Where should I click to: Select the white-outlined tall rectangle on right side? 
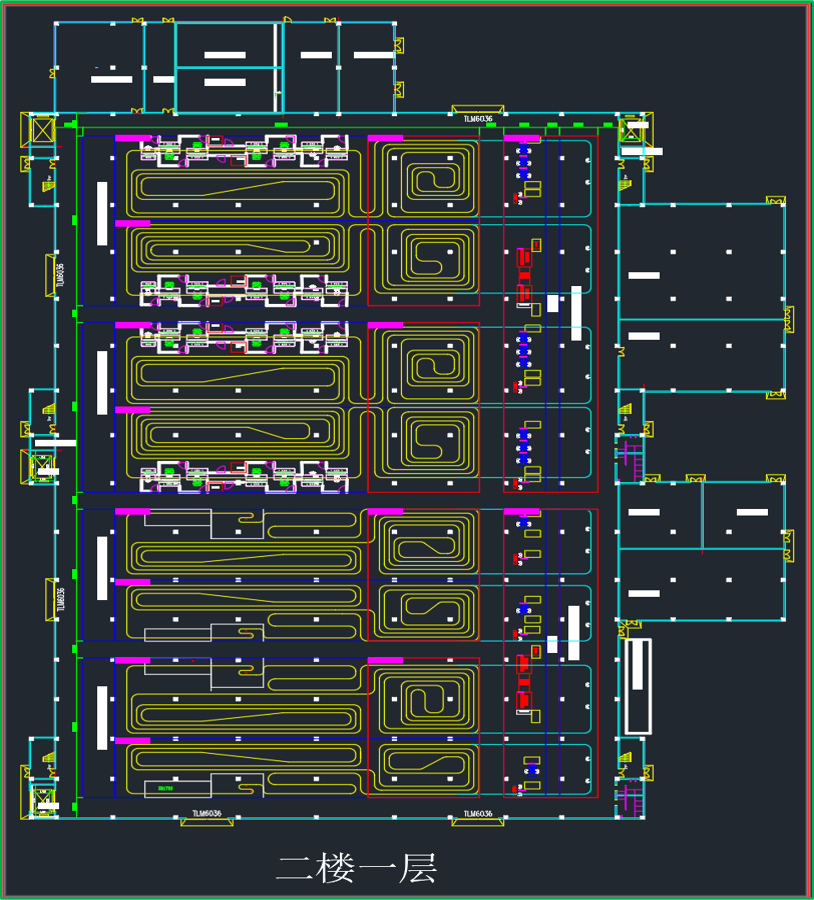(637, 686)
